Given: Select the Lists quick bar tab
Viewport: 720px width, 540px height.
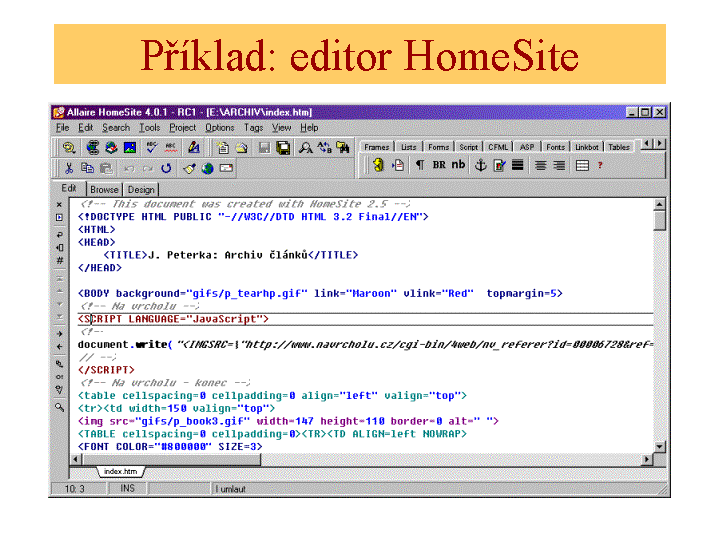Looking at the screenshot, I should (408, 147).
